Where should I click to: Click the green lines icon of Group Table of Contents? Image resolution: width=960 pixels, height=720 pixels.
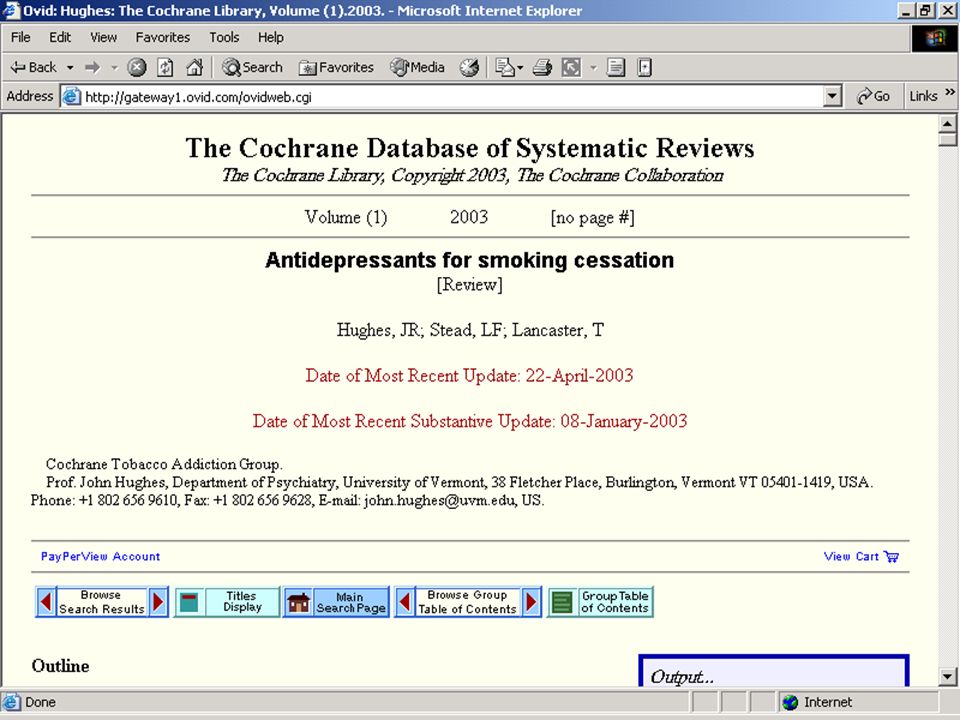562,602
